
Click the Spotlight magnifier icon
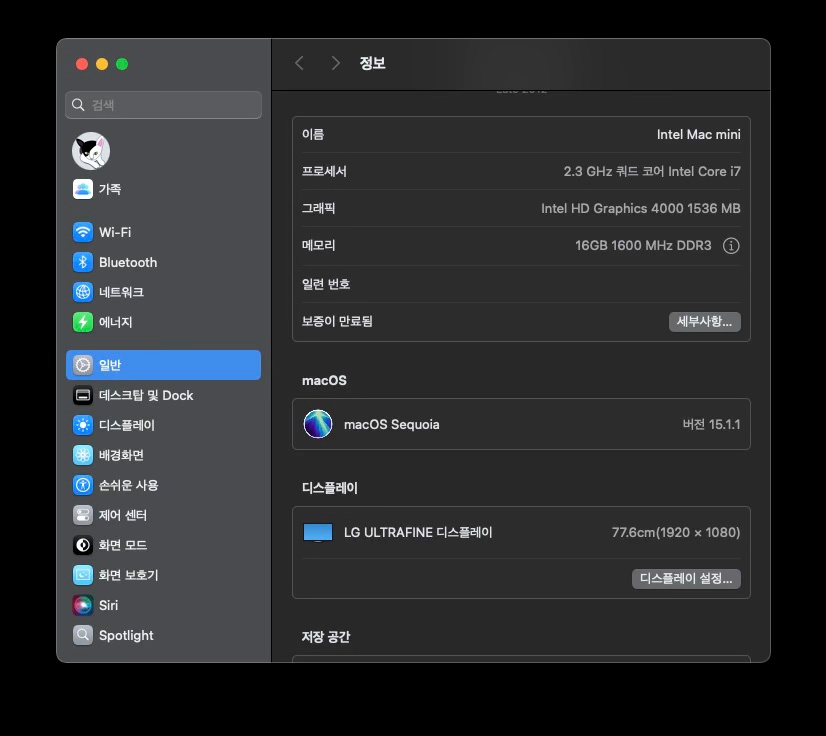coord(83,635)
